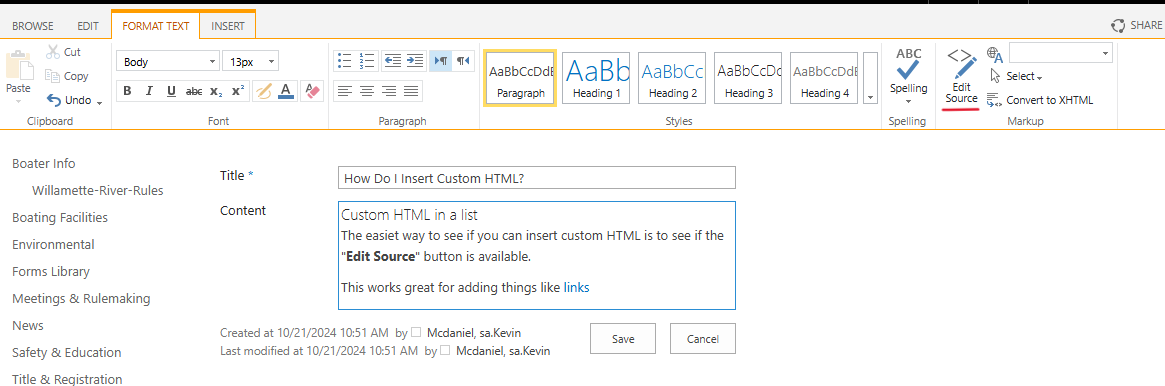Open the language combo box in Markup
1165x386 pixels.
1060,53
